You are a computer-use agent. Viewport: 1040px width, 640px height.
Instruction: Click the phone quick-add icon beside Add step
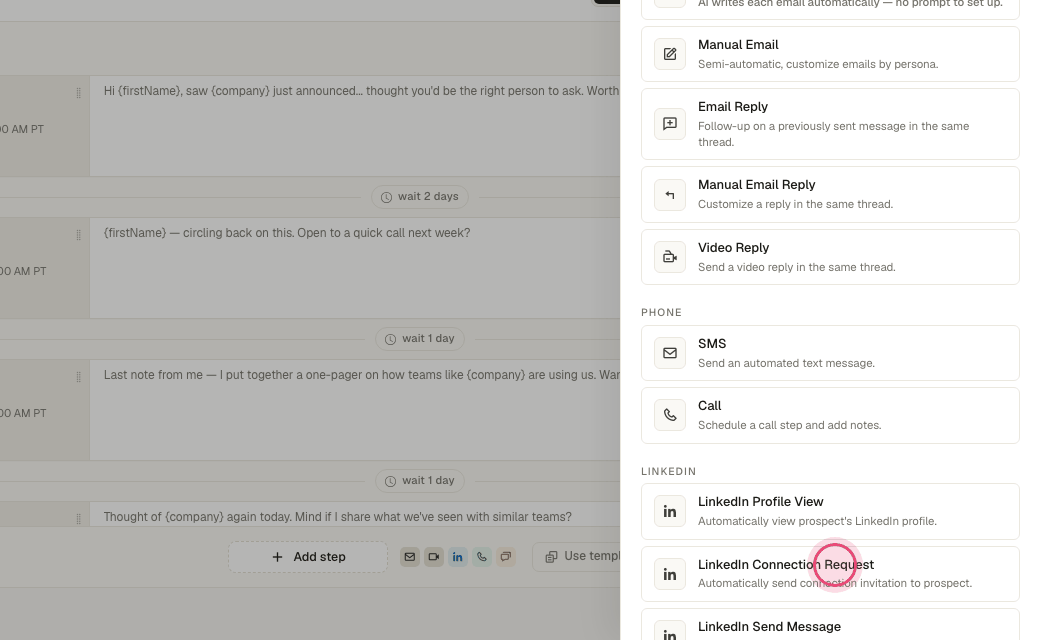(x=482, y=557)
